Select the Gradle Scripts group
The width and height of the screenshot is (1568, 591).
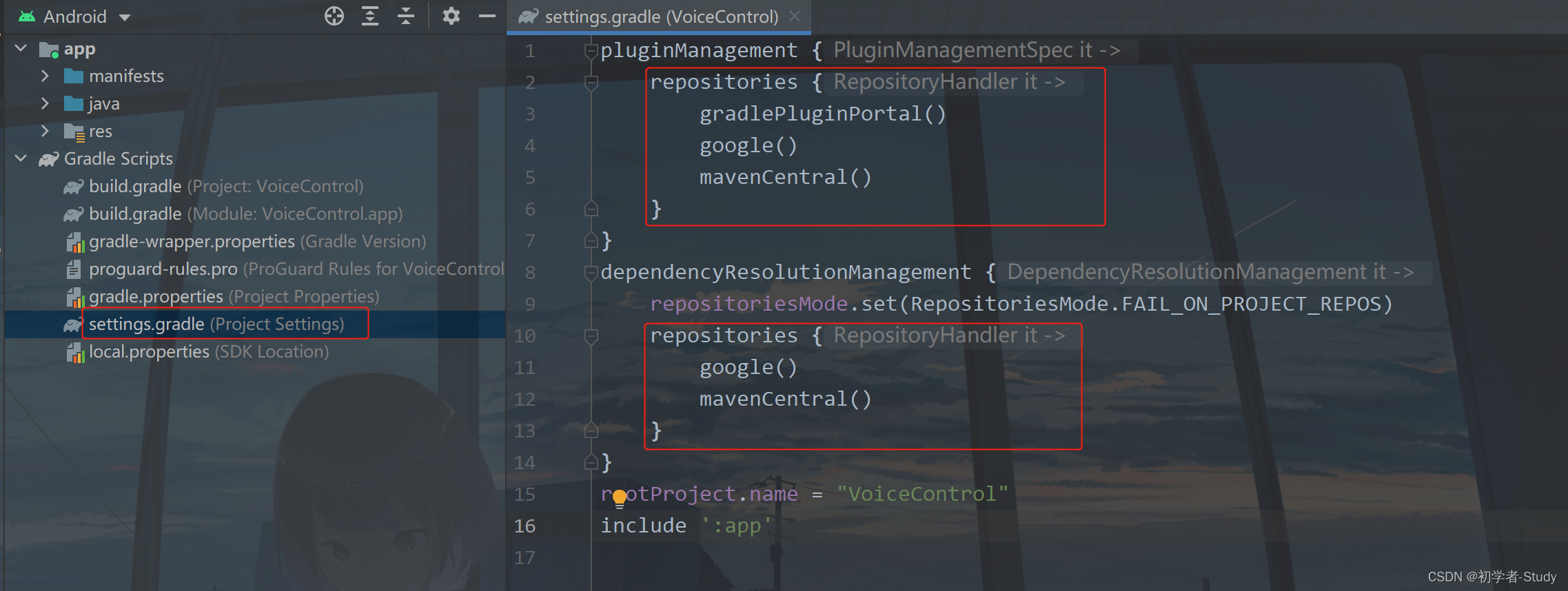click(106, 158)
